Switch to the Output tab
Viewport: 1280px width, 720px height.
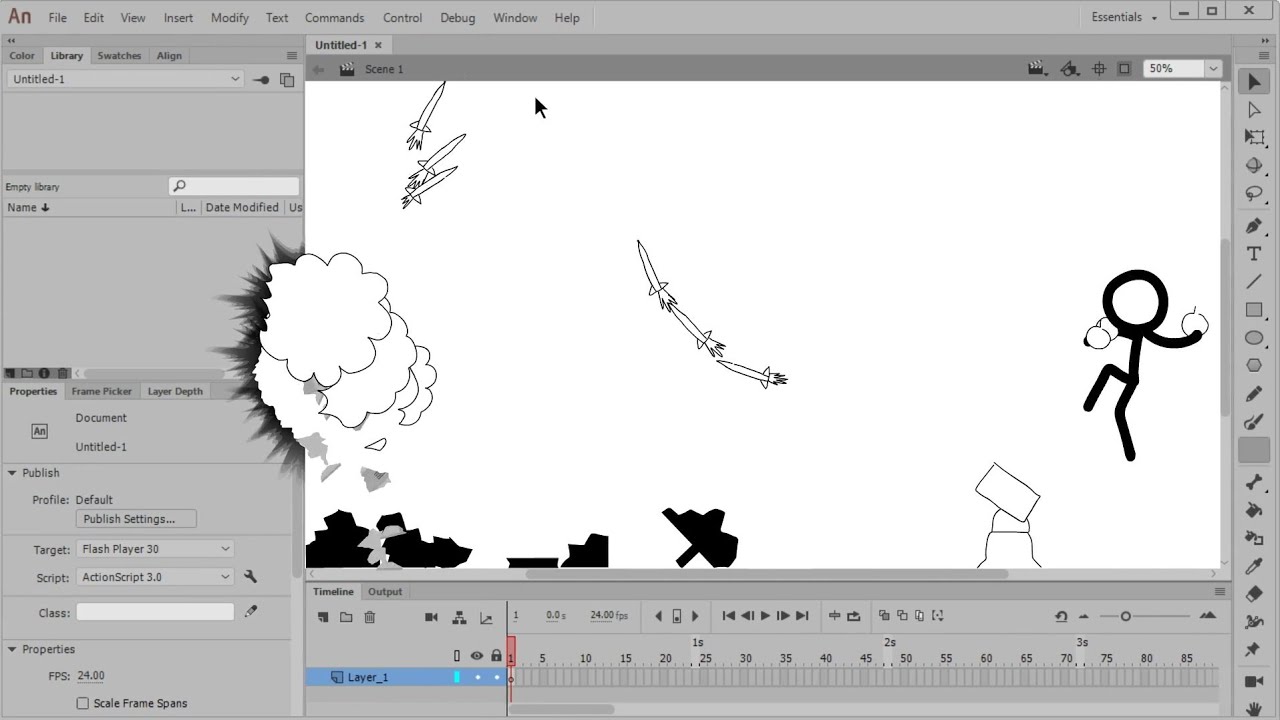click(x=385, y=592)
